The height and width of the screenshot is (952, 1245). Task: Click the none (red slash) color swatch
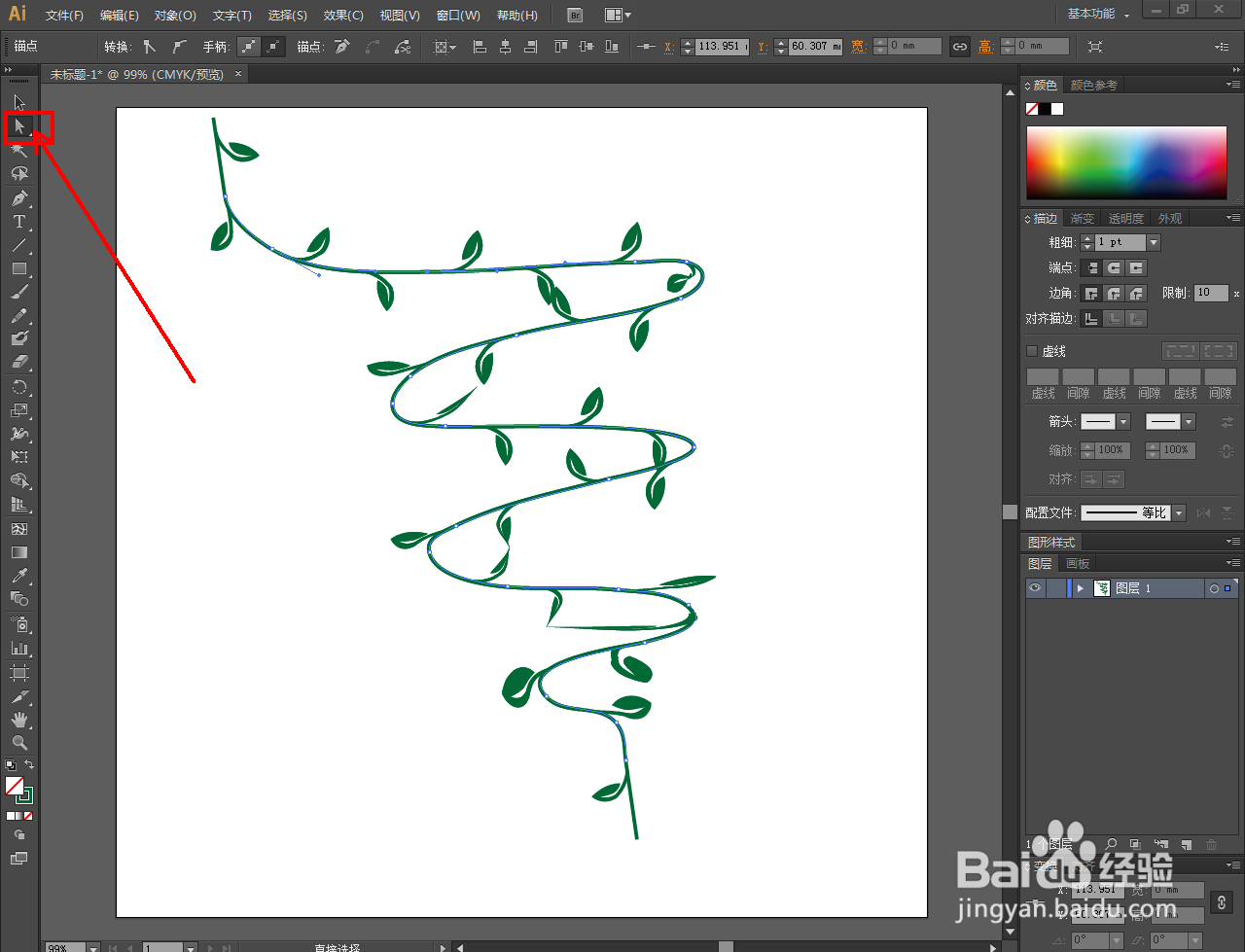pos(1032,109)
